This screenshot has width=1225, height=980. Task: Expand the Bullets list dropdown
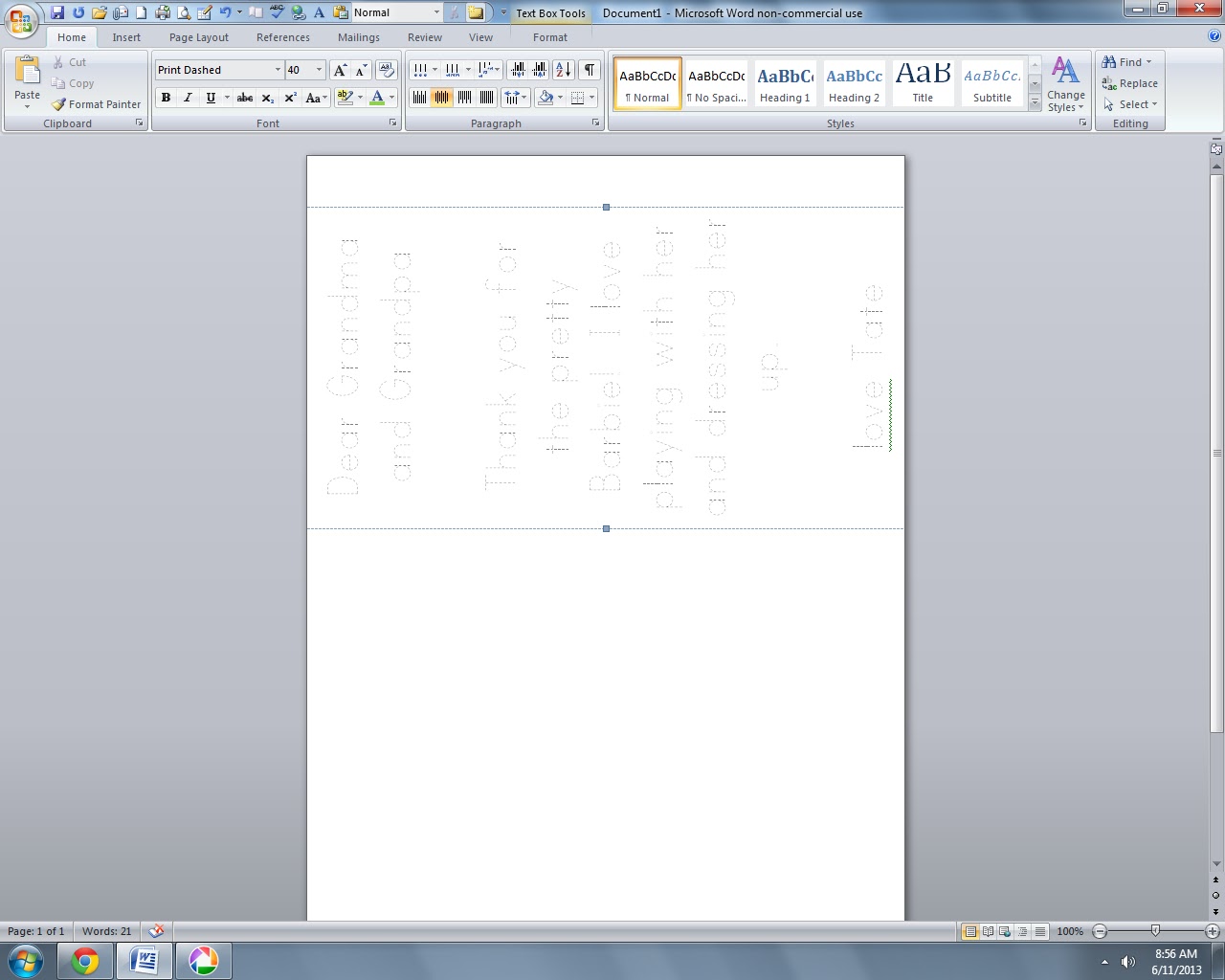coord(434,70)
